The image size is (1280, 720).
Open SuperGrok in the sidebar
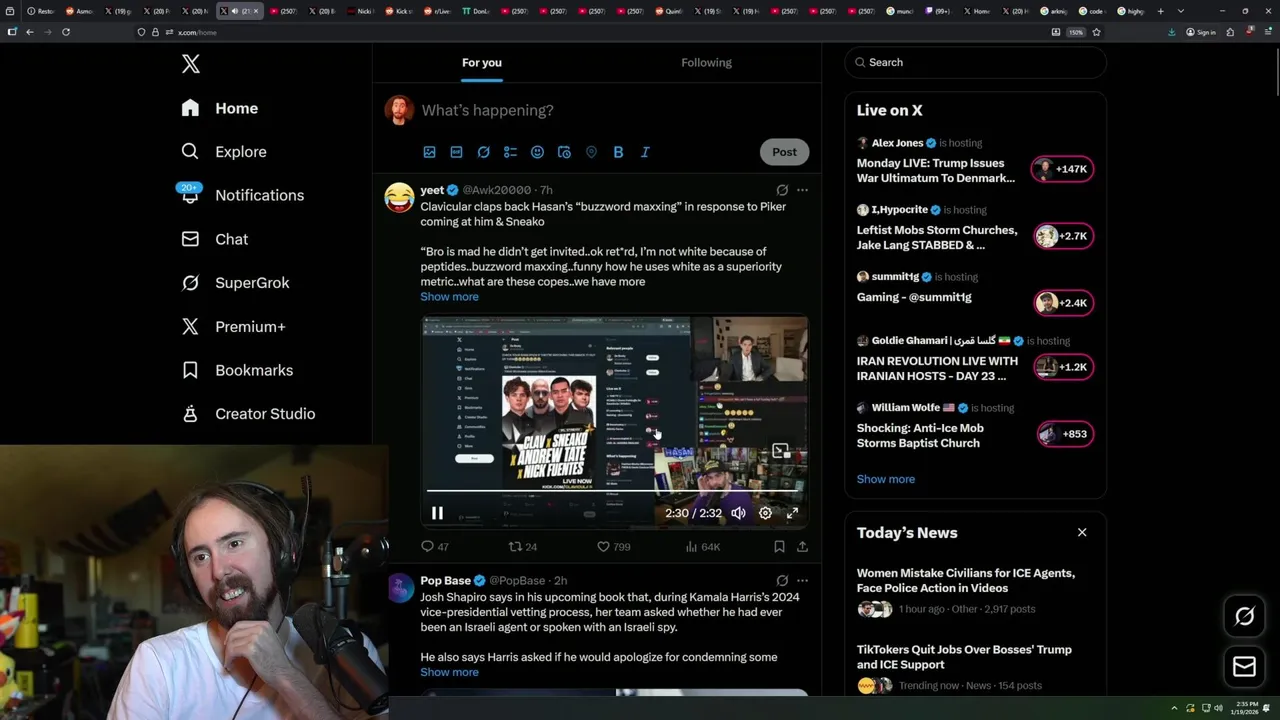click(235, 283)
